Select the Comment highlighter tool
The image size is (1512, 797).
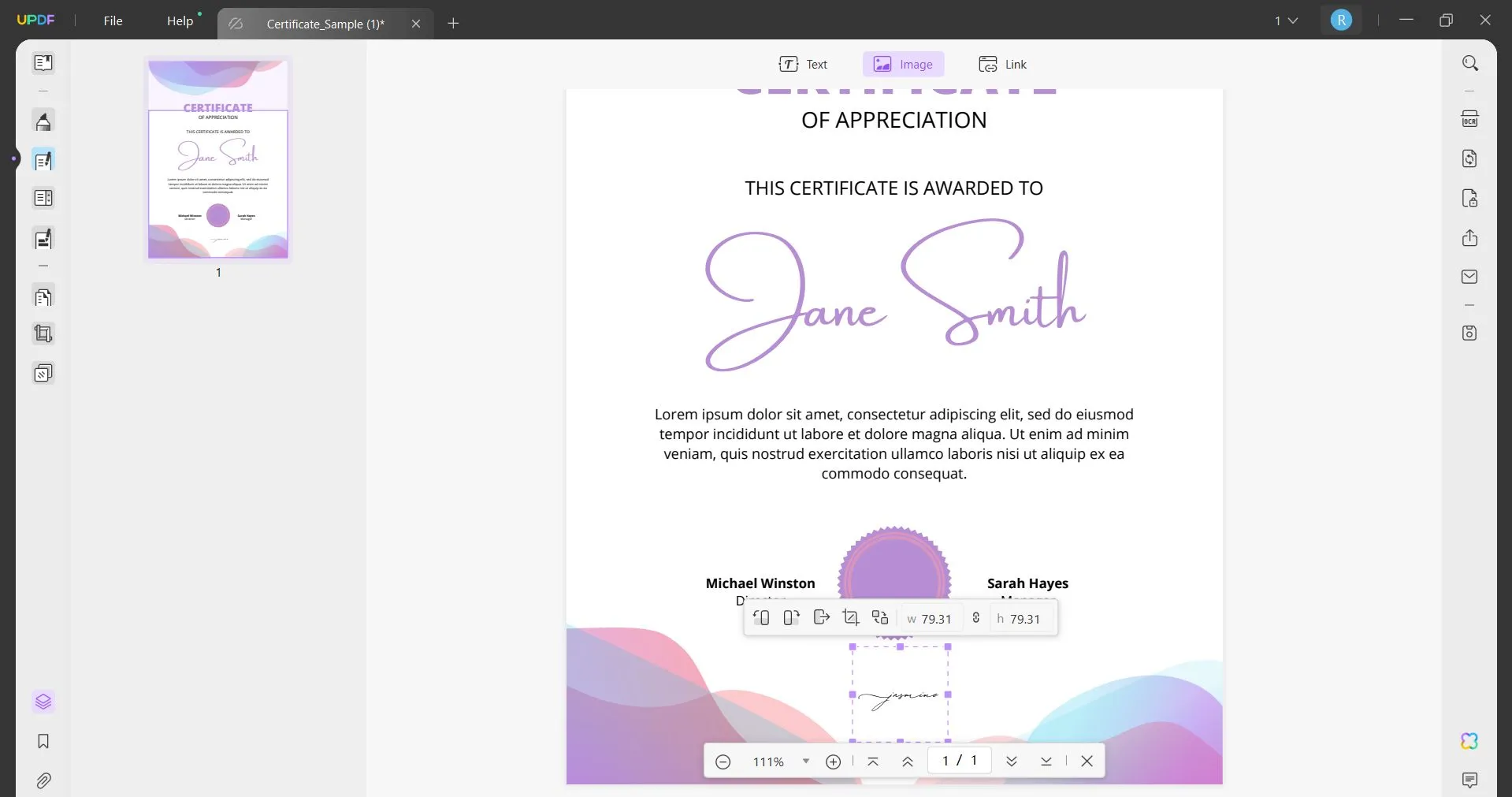[x=43, y=121]
